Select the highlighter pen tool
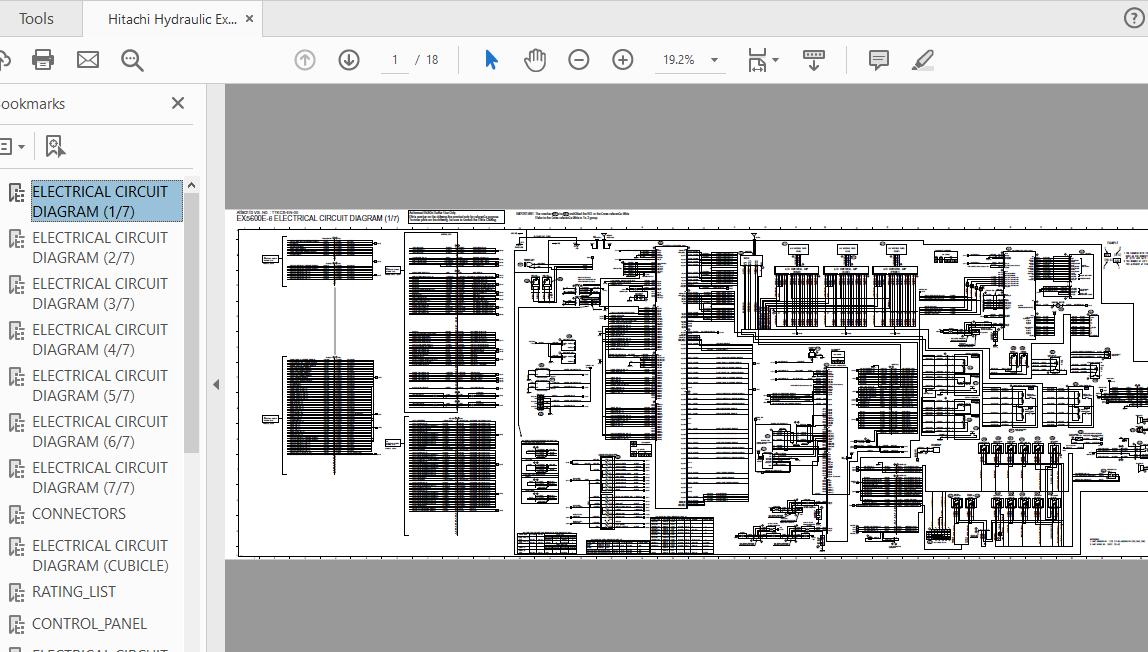The height and width of the screenshot is (652, 1148). 923,60
